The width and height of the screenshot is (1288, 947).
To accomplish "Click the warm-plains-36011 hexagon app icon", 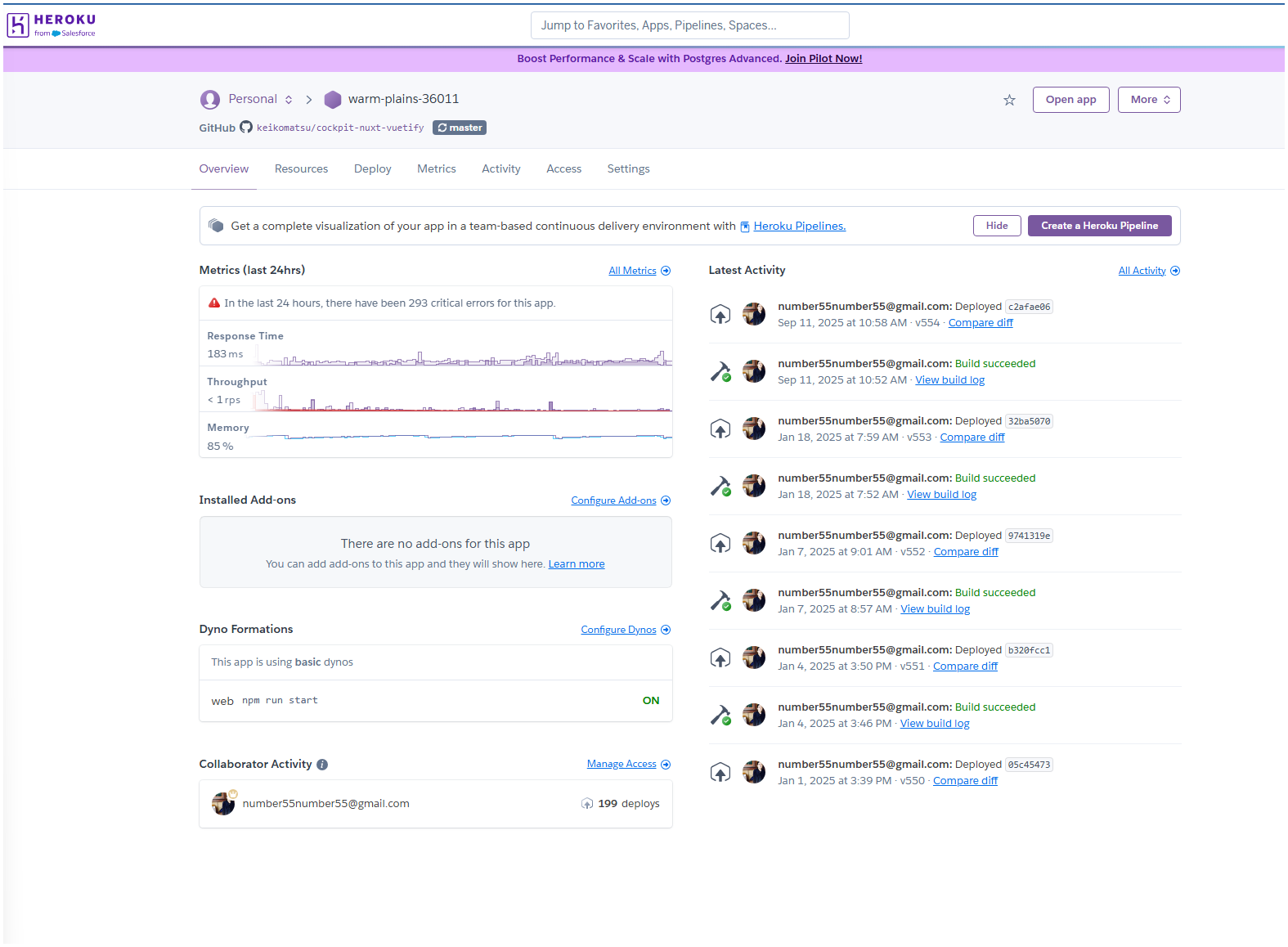I will tap(332, 100).
